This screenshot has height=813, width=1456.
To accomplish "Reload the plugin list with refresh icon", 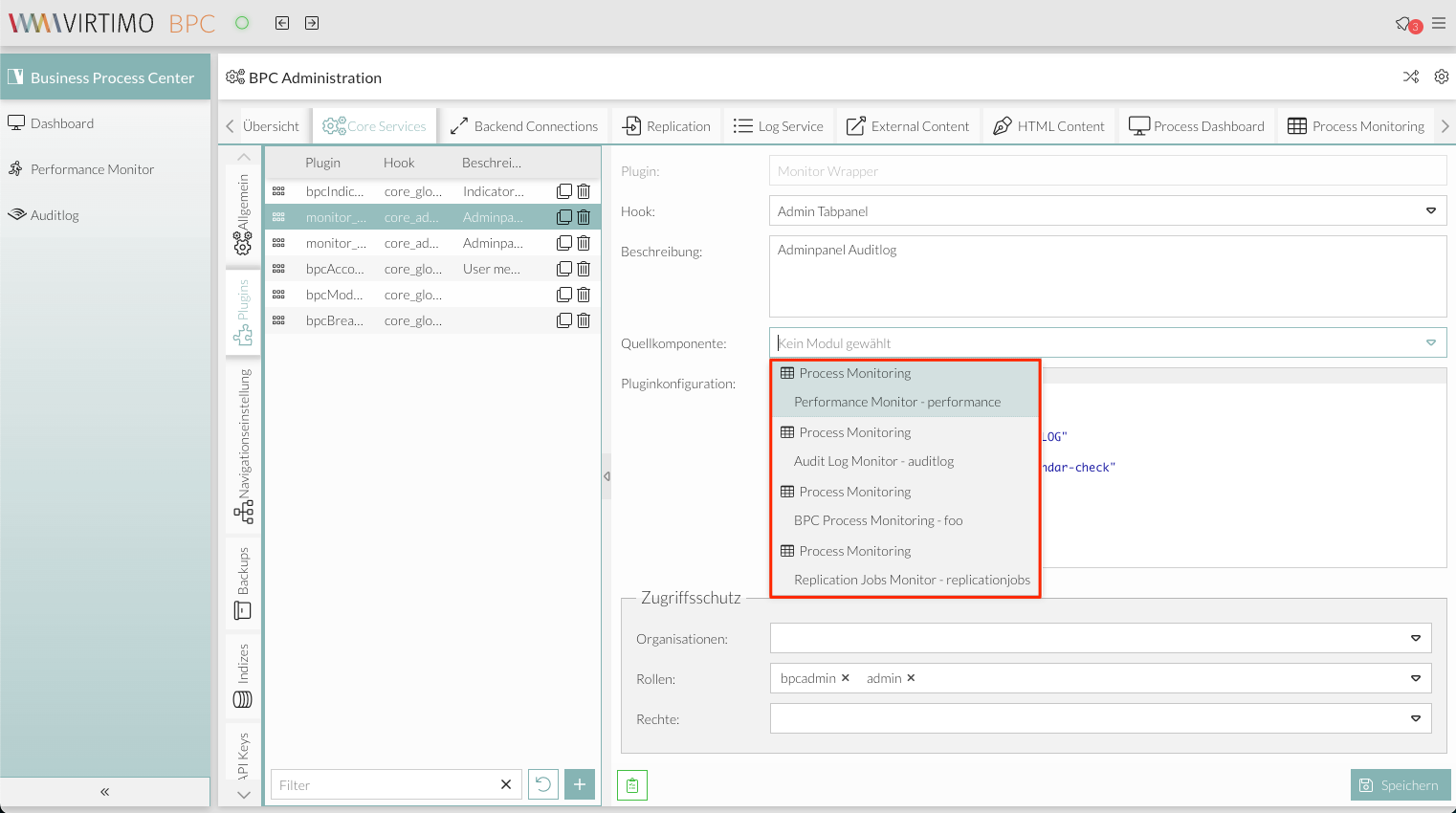I will point(543,784).
